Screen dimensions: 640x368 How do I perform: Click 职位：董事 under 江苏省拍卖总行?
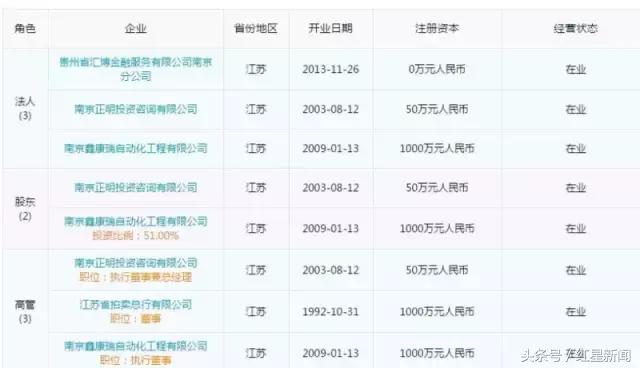[x=136, y=319]
